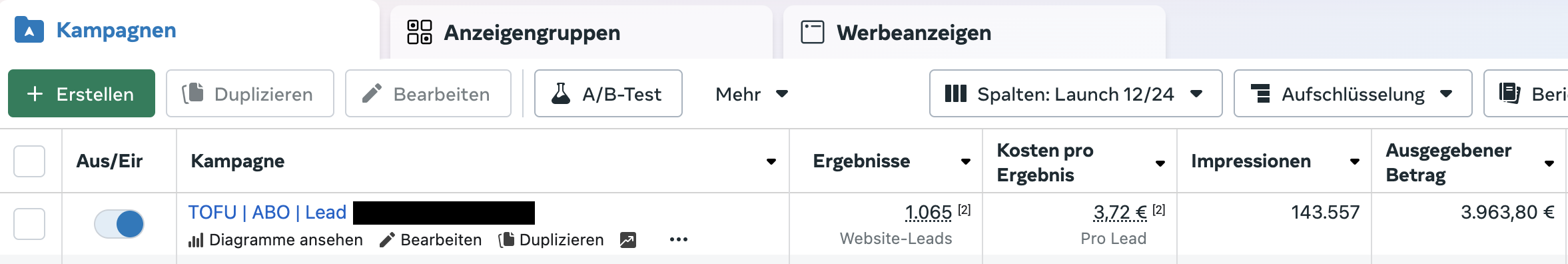1568x264 pixels.
Task: Open the A/B-Test flask button
Action: (x=608, y=93)
